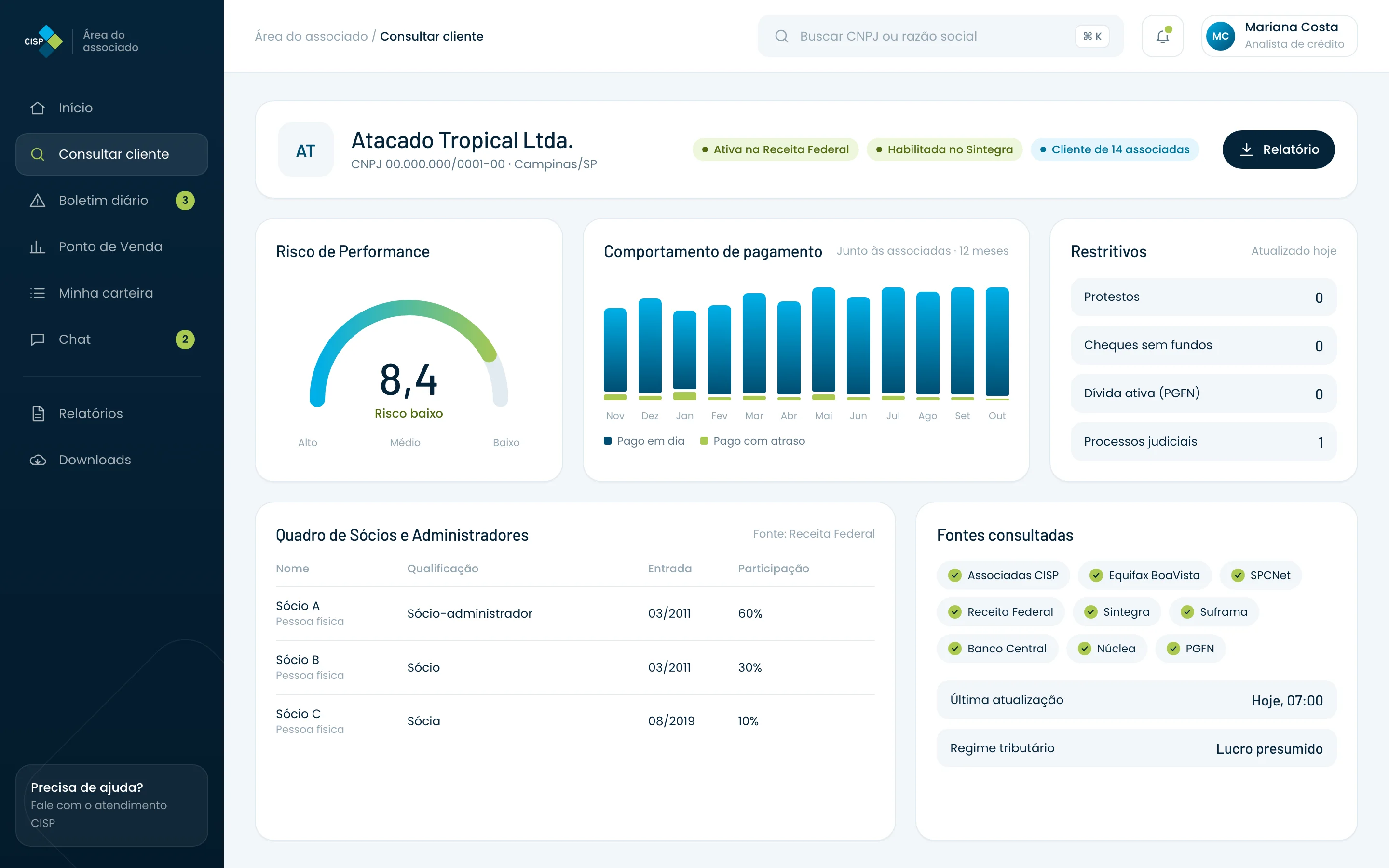The image size is (1389, 868).
Task: Click the Cliente de 14 associadas tag
Action: click(1115, 149)
